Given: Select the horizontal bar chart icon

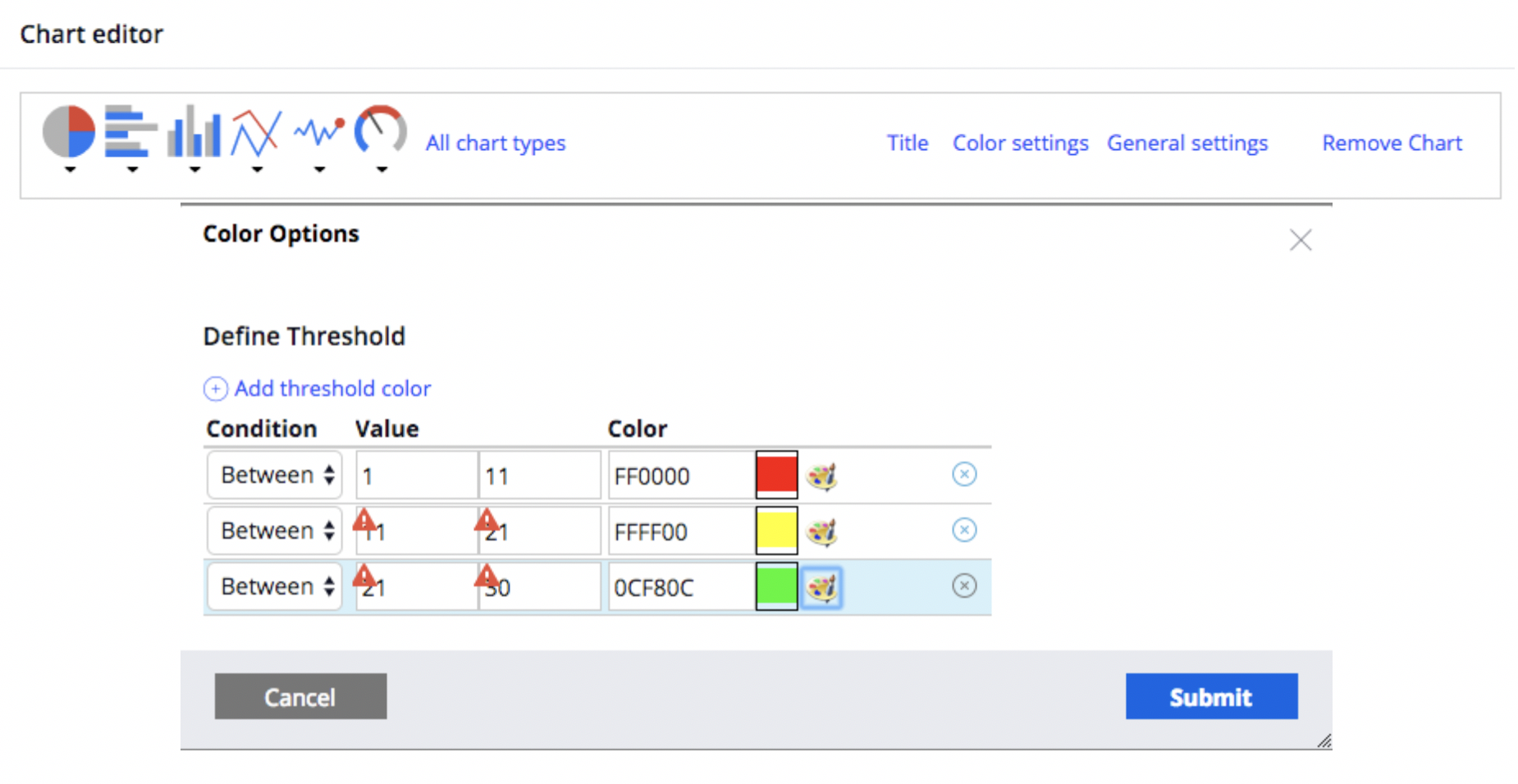Looking at the screenshot, I should (x=130, y=131).
